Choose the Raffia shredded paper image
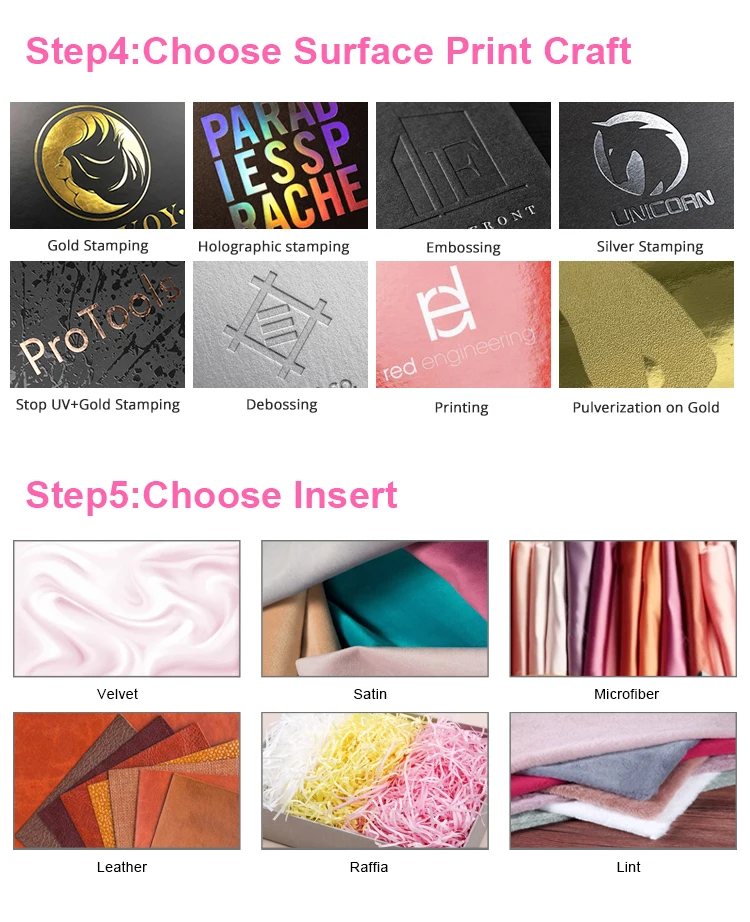 (x=375, y=781)
